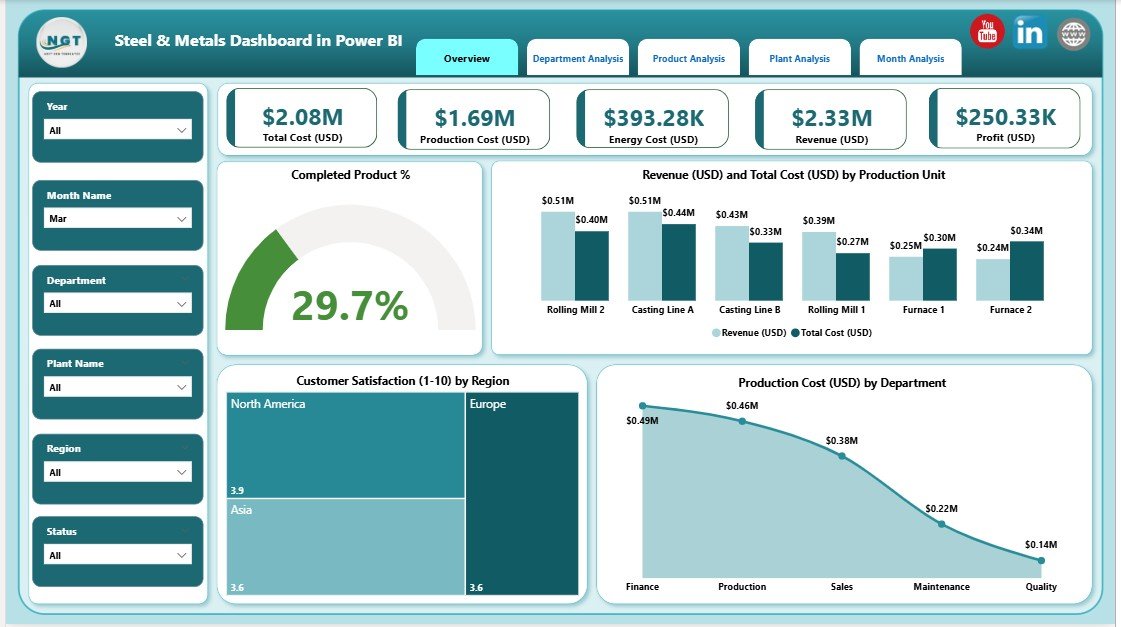The height and width of the screenshot is (627, 1121).
Task: Open the website globe icon
Action: click(x=1073, y=34)
